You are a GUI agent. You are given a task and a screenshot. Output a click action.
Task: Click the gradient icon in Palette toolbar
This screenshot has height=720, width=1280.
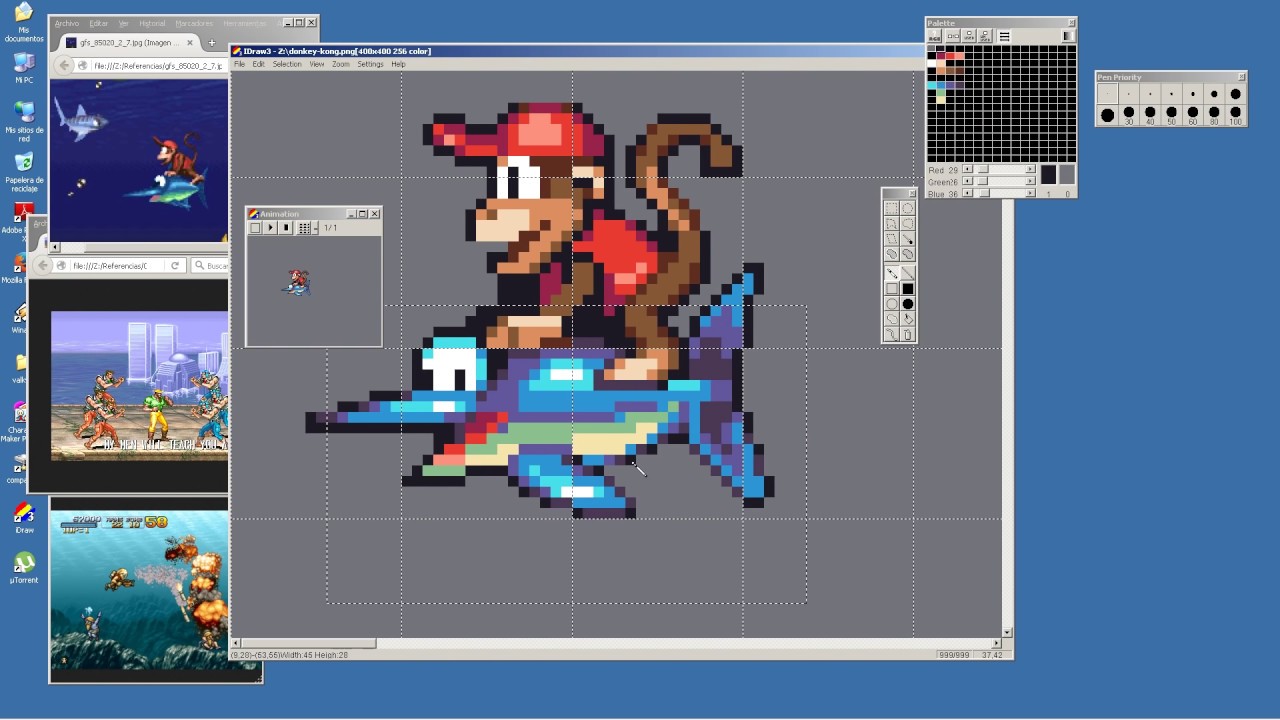(x=1069, y=36)
